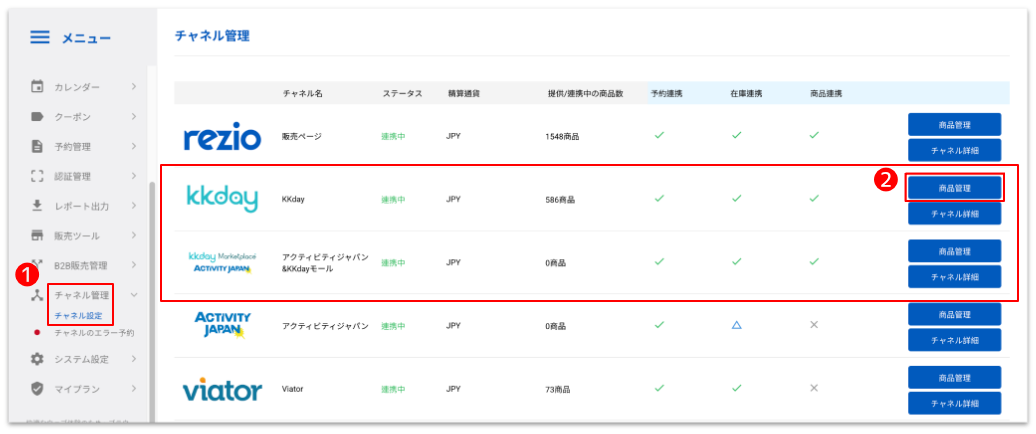Click the システム設定 gear icon

pyautogui.click(x=38, y=359)
